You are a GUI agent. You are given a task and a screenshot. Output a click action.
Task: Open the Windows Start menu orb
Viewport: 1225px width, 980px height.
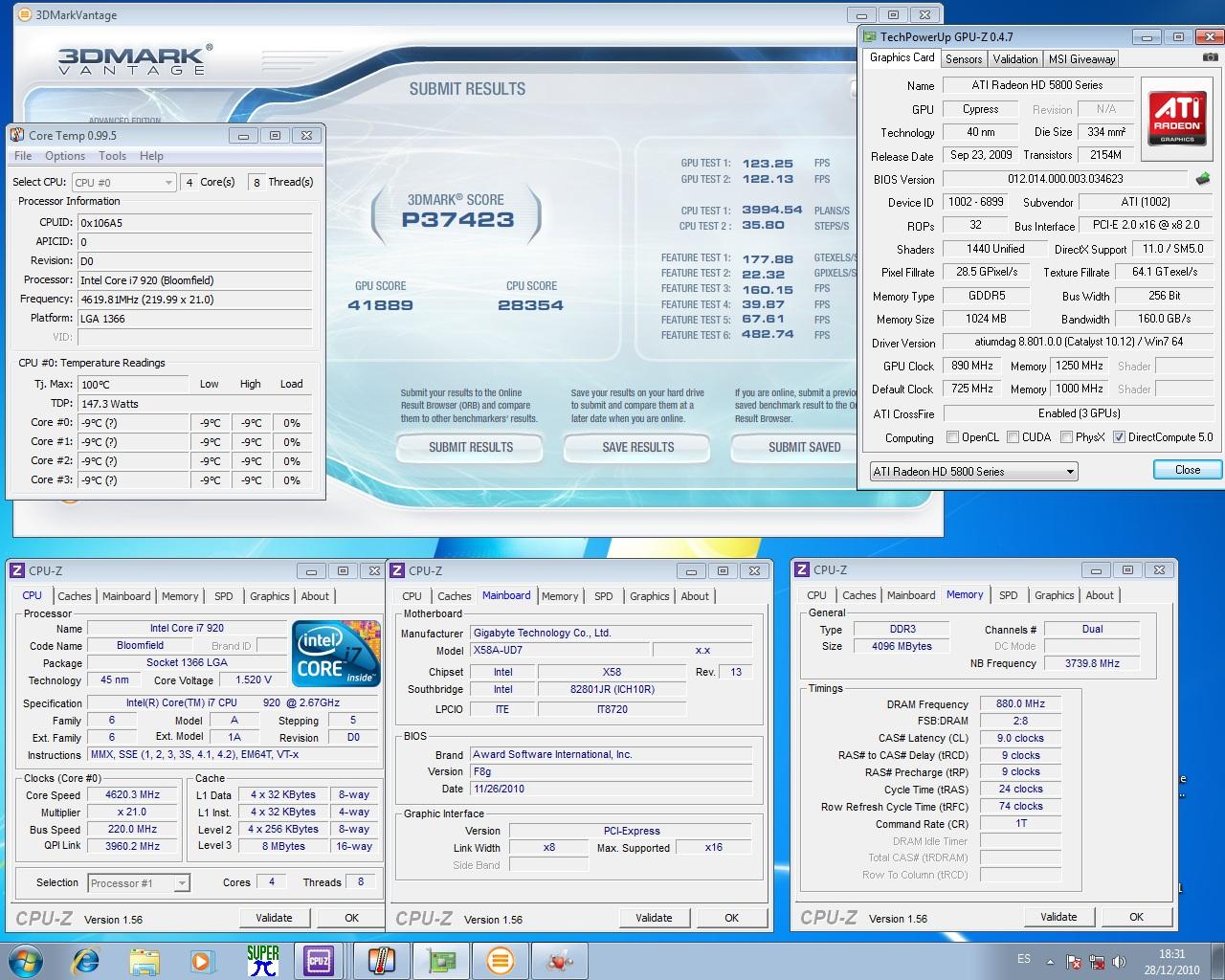25,960
